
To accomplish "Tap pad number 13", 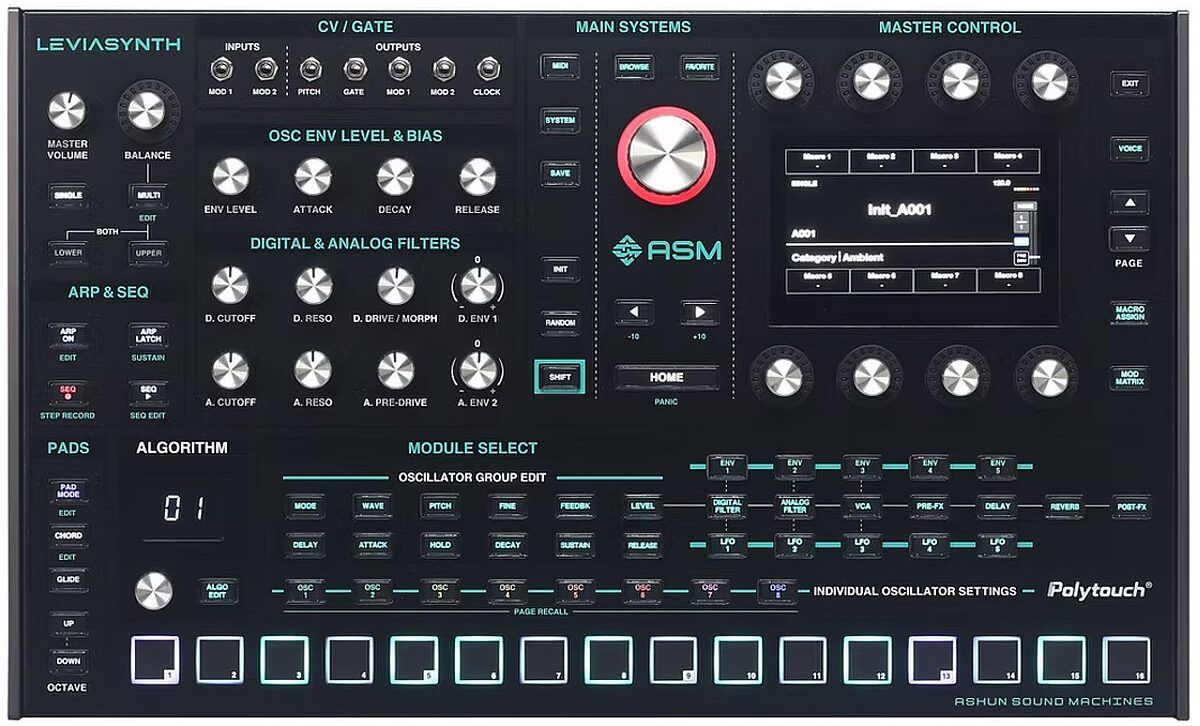I will [932, 660].
